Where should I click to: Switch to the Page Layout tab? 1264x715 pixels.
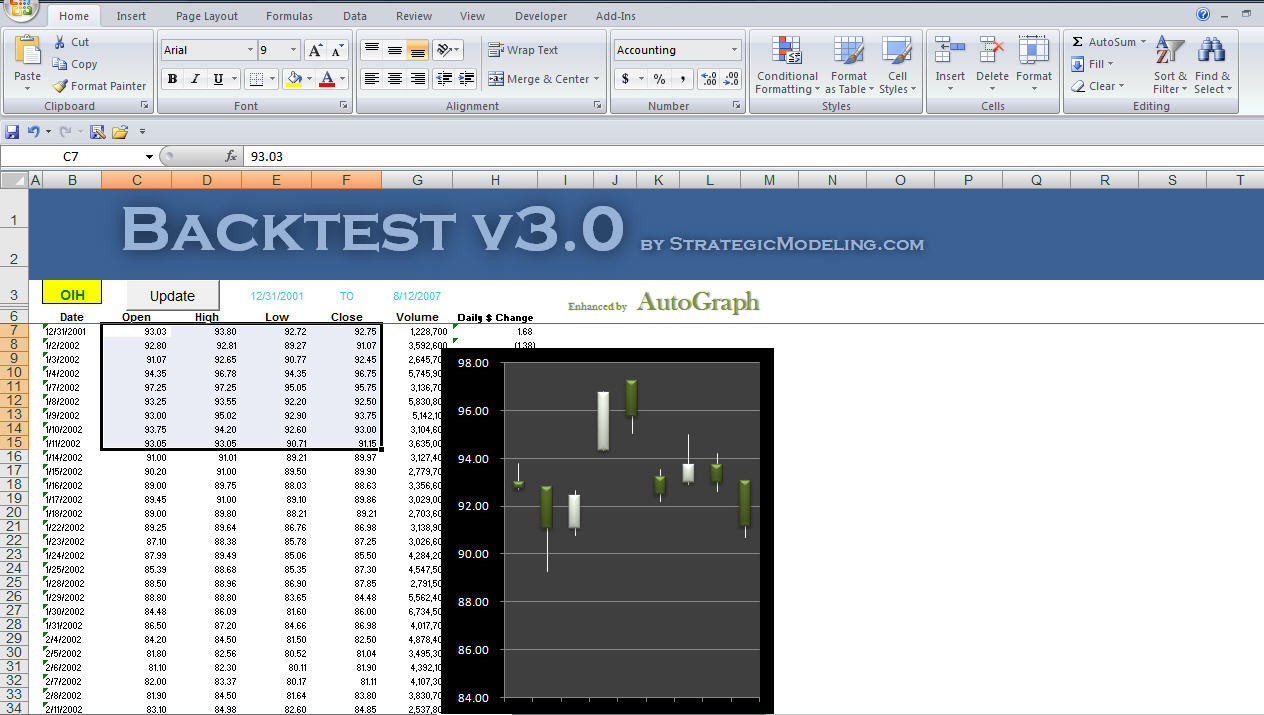point(207,16)
